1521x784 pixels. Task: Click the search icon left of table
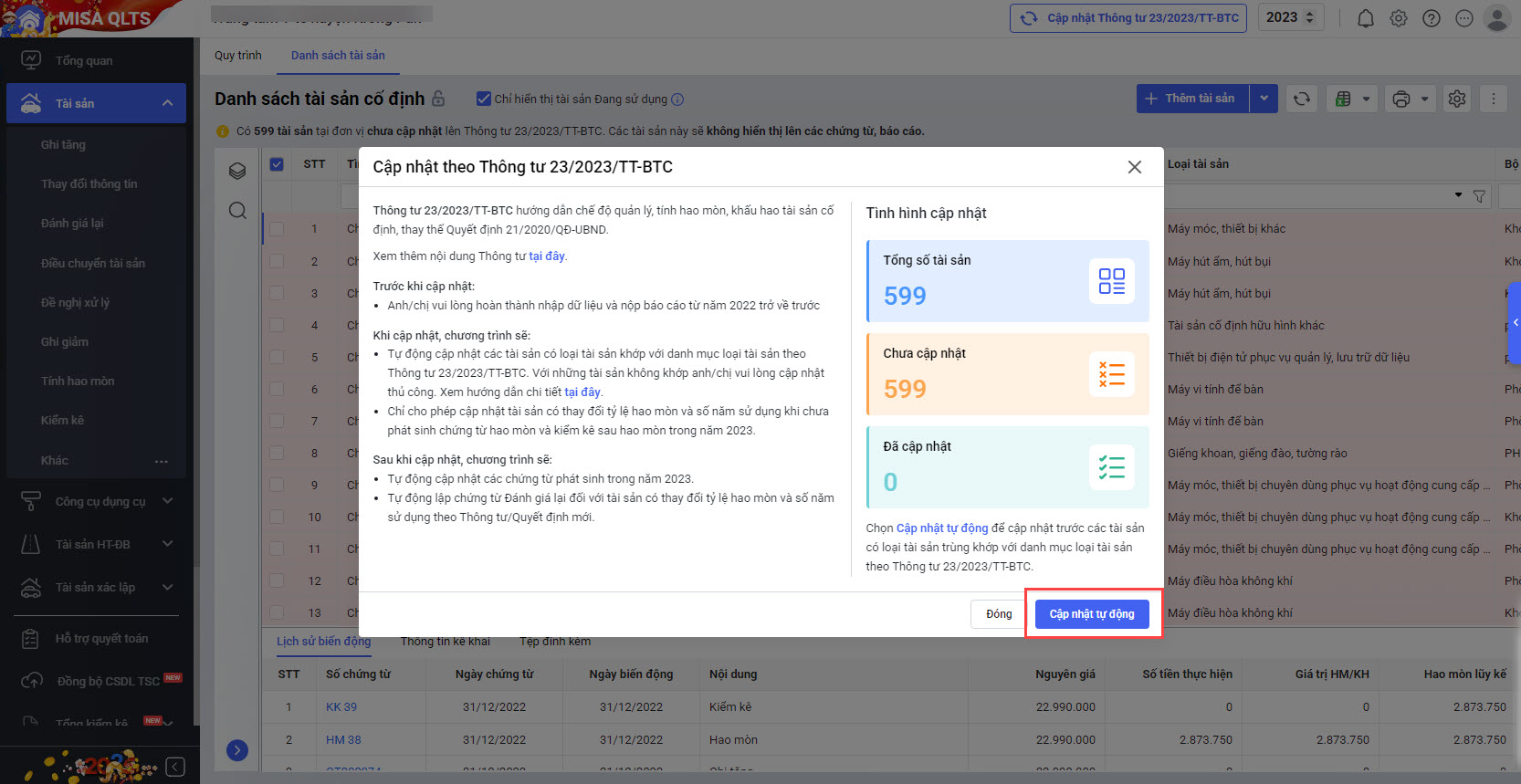pos(237,211)
